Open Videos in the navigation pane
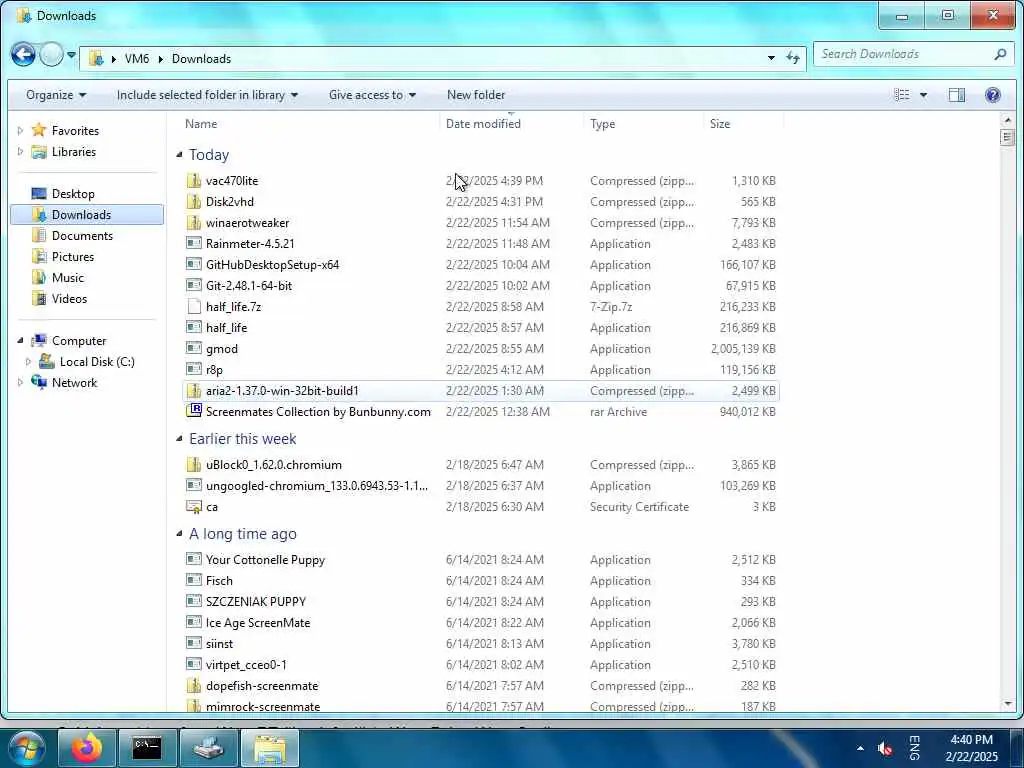The image size is (1024, 768). pyautogui.click(x=69, y=298)
